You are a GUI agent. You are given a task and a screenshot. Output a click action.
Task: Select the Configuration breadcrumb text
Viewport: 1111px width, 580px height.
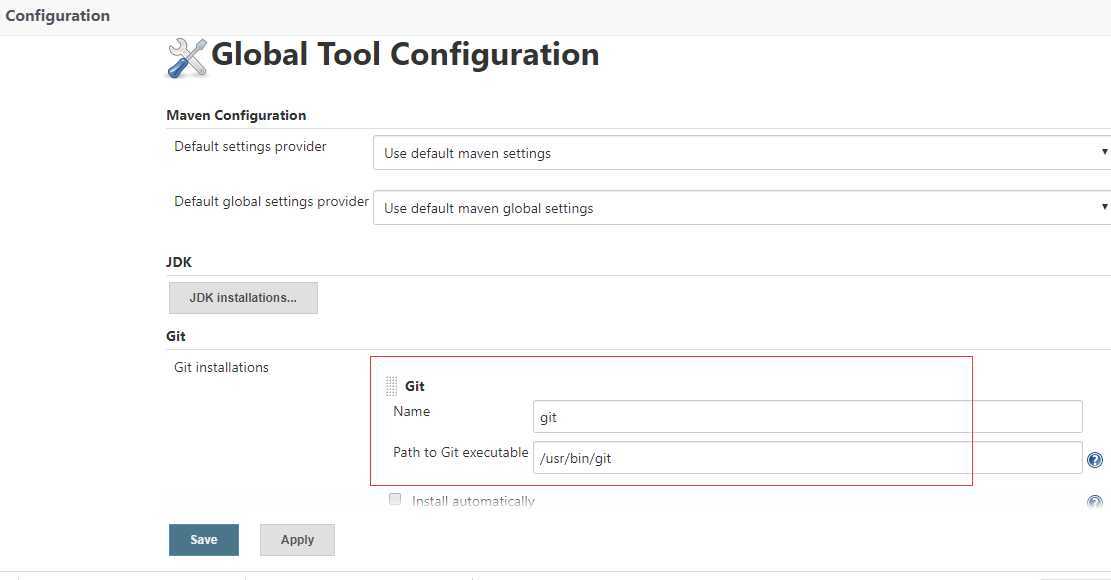pos(57,16)
